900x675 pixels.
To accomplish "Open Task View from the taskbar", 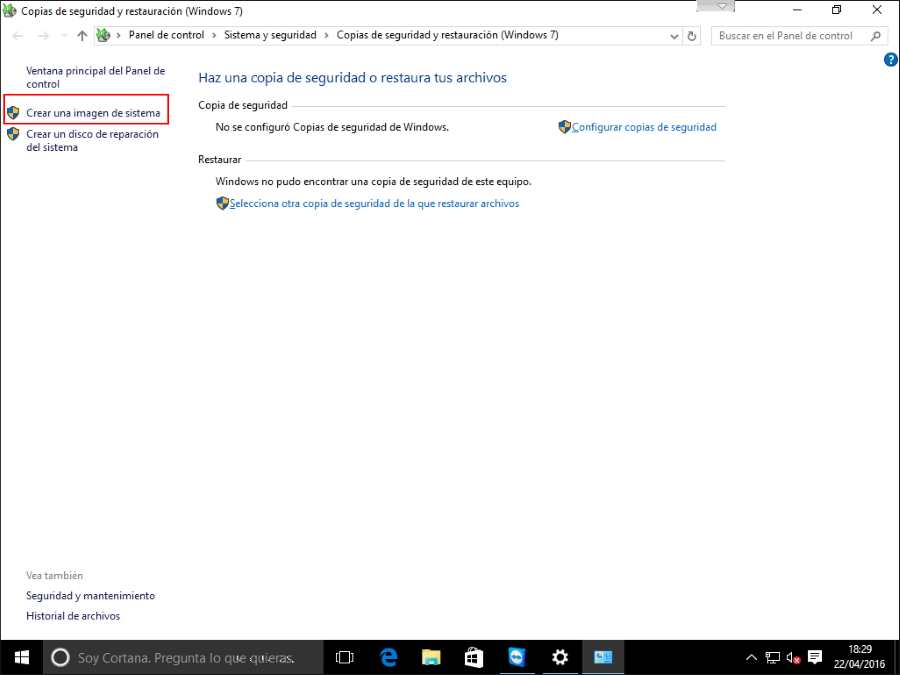I will tap(344, 657).
